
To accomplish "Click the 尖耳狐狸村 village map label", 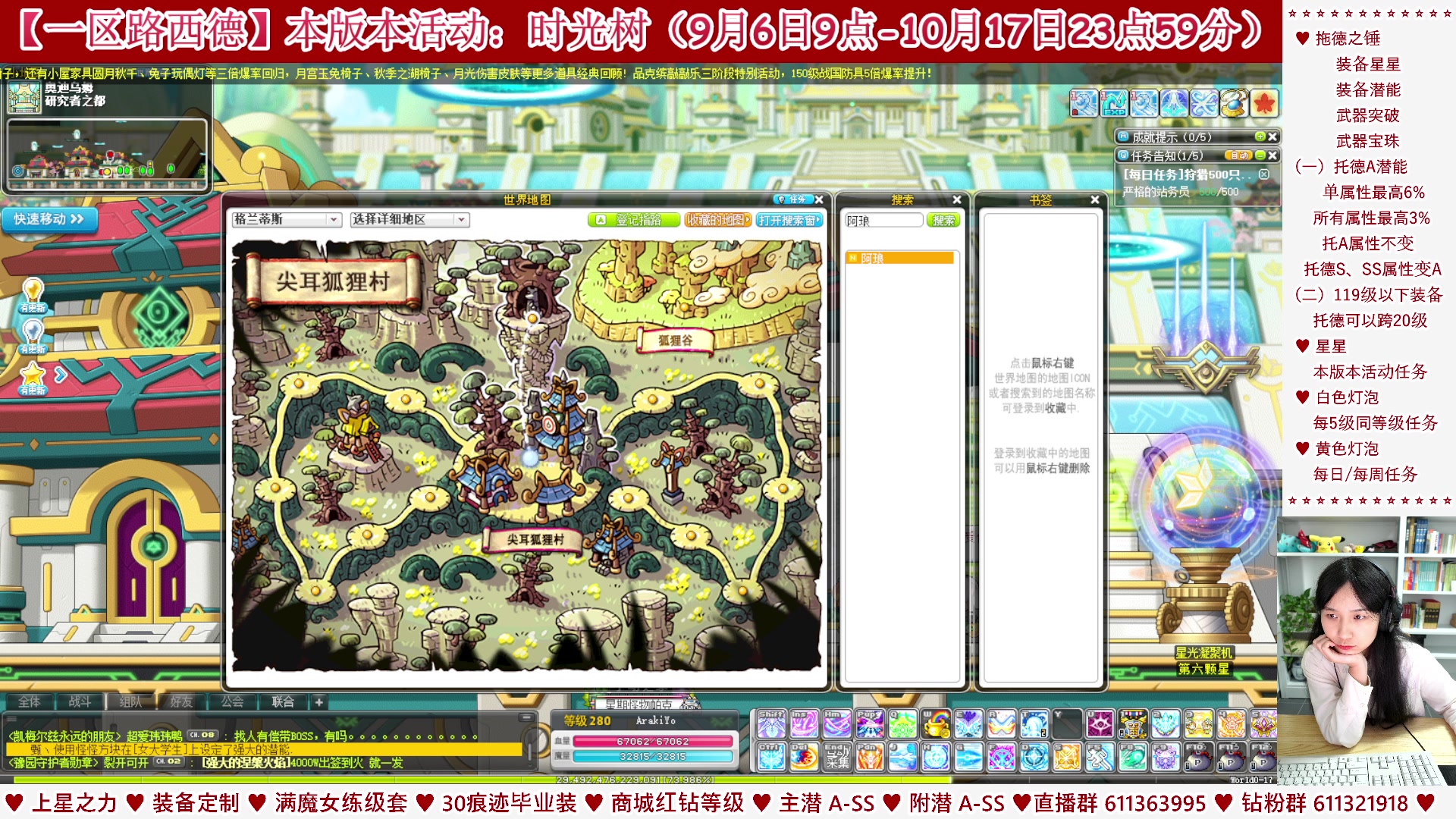I will point(535,539).
